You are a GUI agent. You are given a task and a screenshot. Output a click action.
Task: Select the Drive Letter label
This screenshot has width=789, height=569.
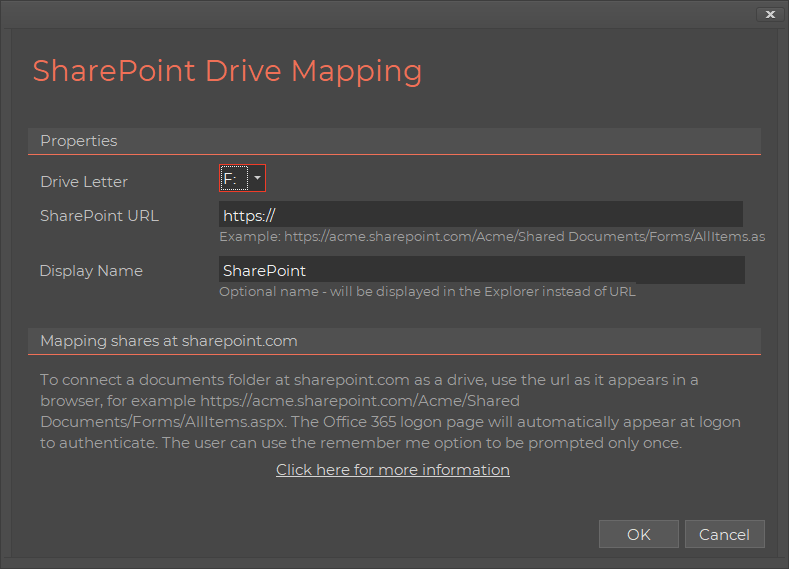click(84, 182)
